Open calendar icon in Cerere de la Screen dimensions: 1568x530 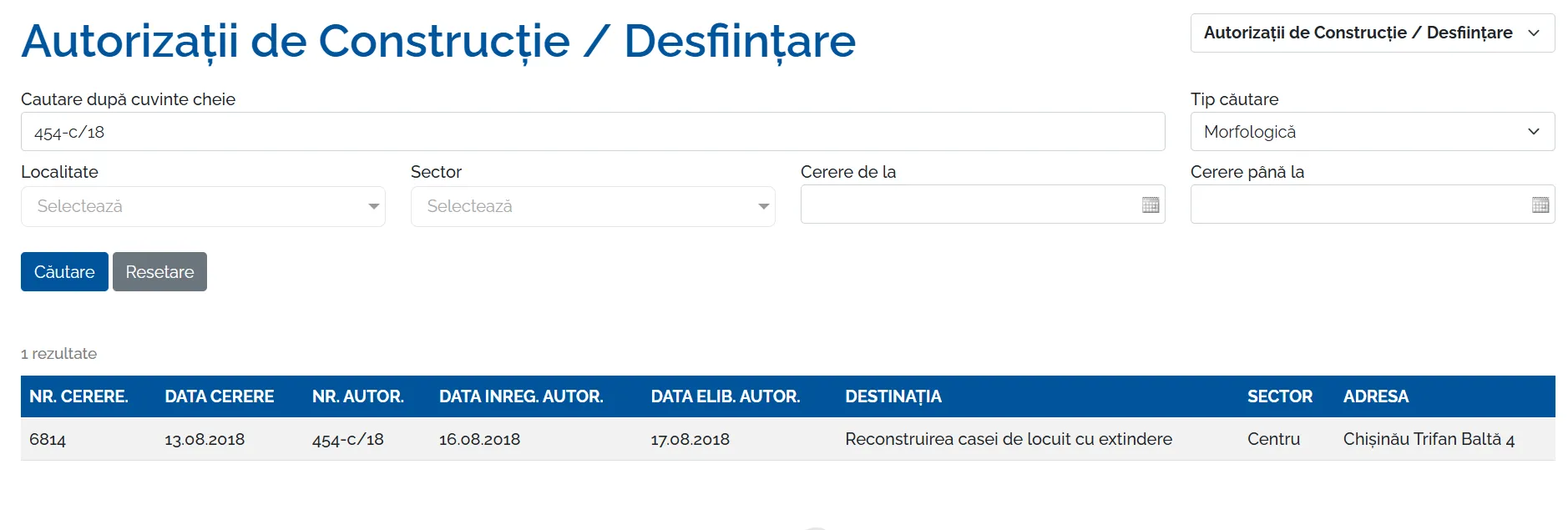click(1150, 205)
